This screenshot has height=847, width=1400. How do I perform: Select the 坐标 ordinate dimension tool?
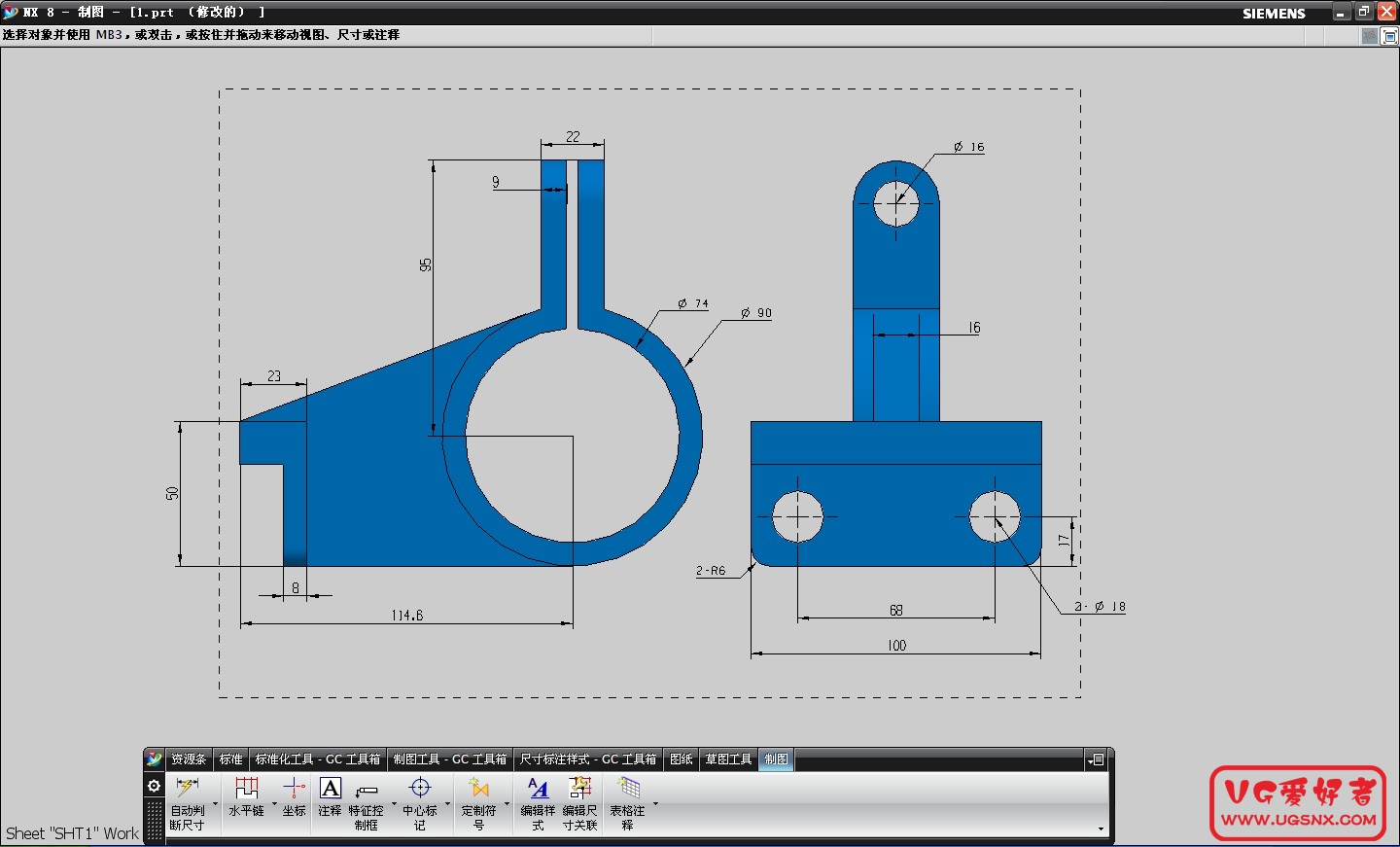tap(294, 796)
